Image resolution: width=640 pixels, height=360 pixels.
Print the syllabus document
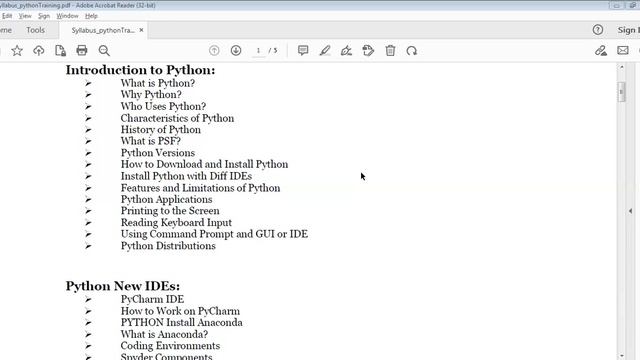tap(82, 51)
